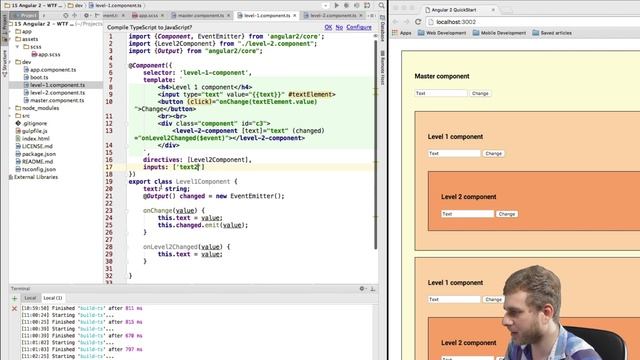The width and height of the screenshot is (640, 360).
Task: Open LICENSE.md in project tree
Action: coord(34,146)
